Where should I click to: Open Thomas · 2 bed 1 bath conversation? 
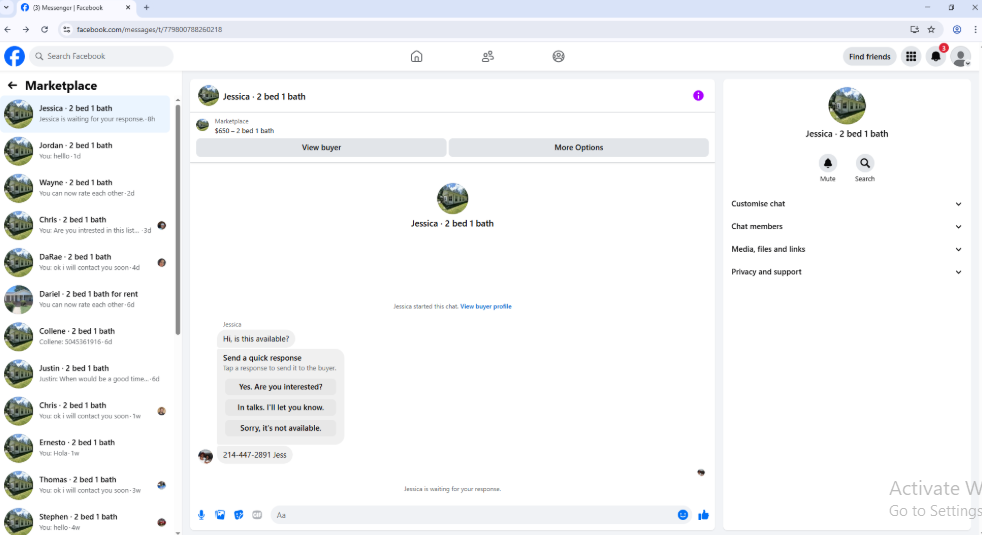pos(86,485)
